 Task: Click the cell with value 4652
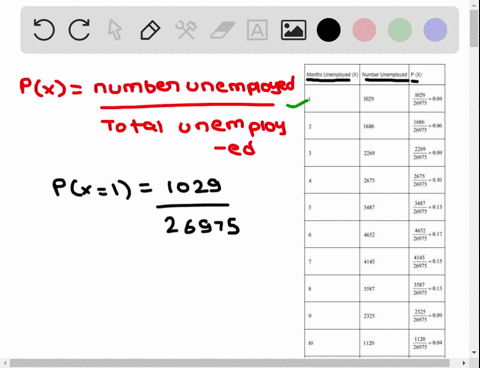[384, 235]
